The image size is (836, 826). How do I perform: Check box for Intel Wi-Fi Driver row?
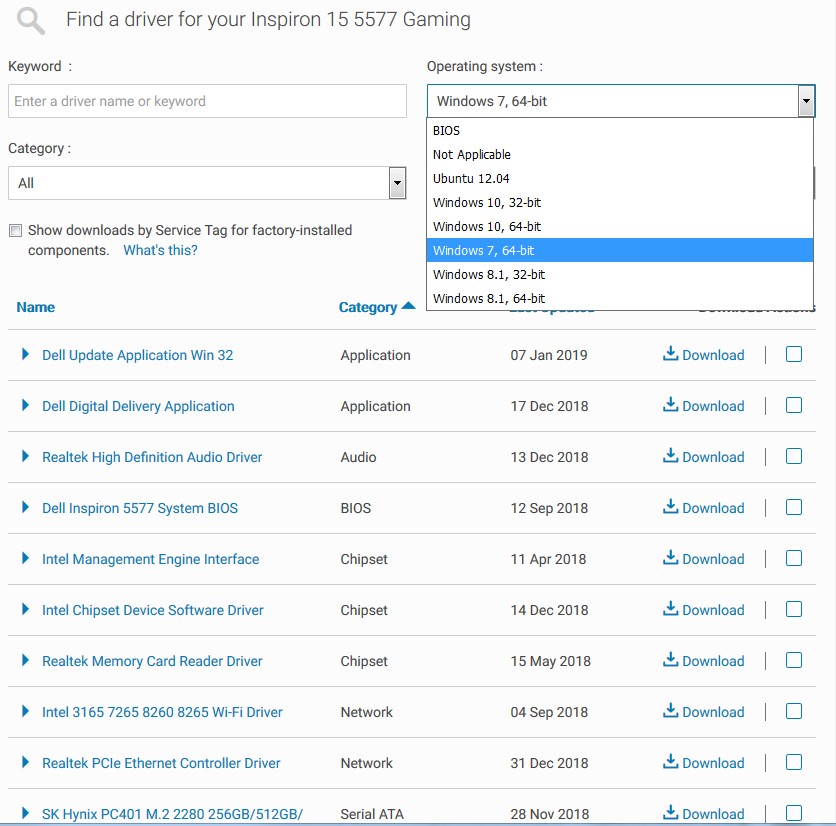tap(794, 711)
